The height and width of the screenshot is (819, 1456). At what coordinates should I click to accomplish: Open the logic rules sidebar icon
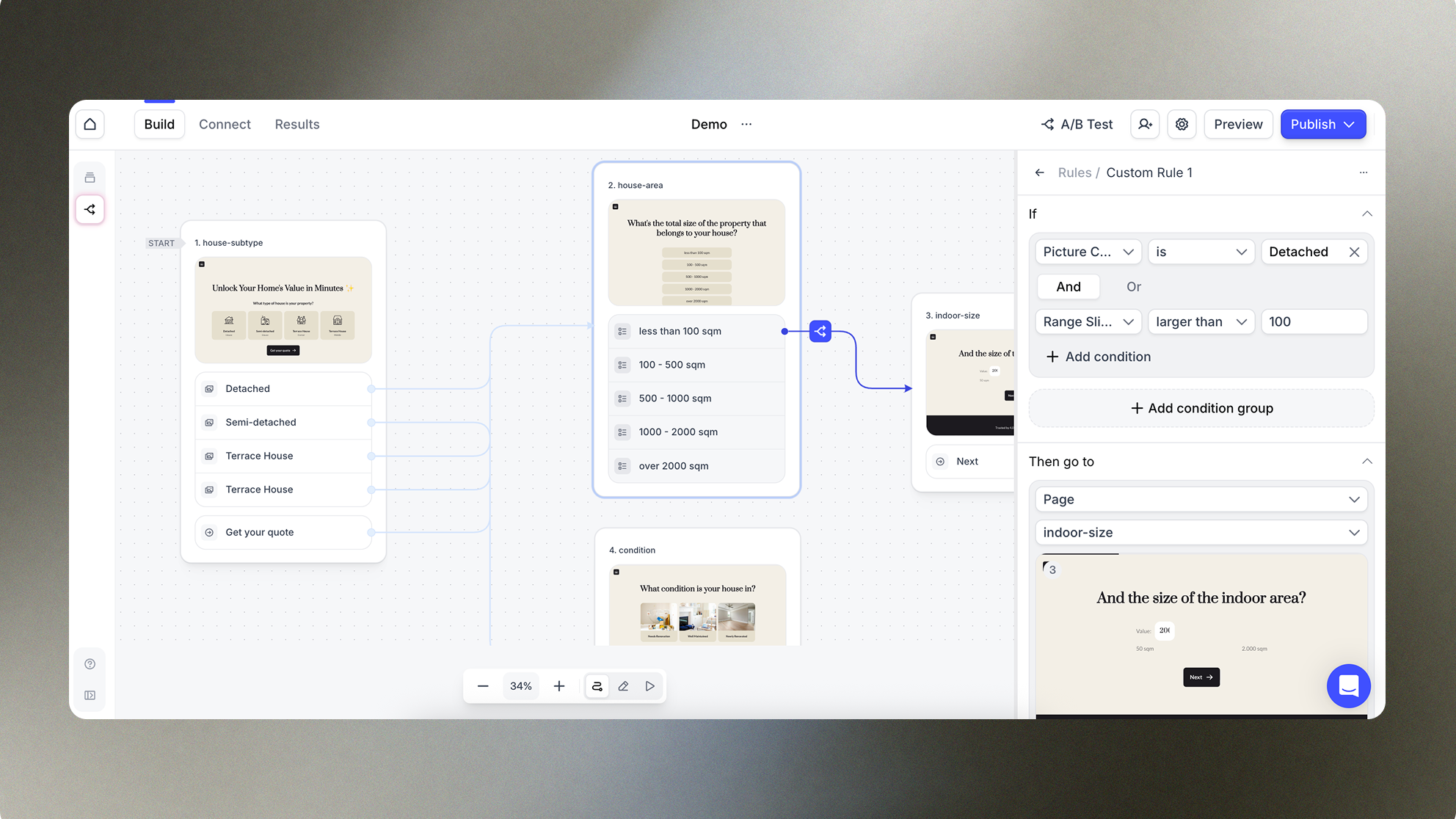[x=90, y=209]
